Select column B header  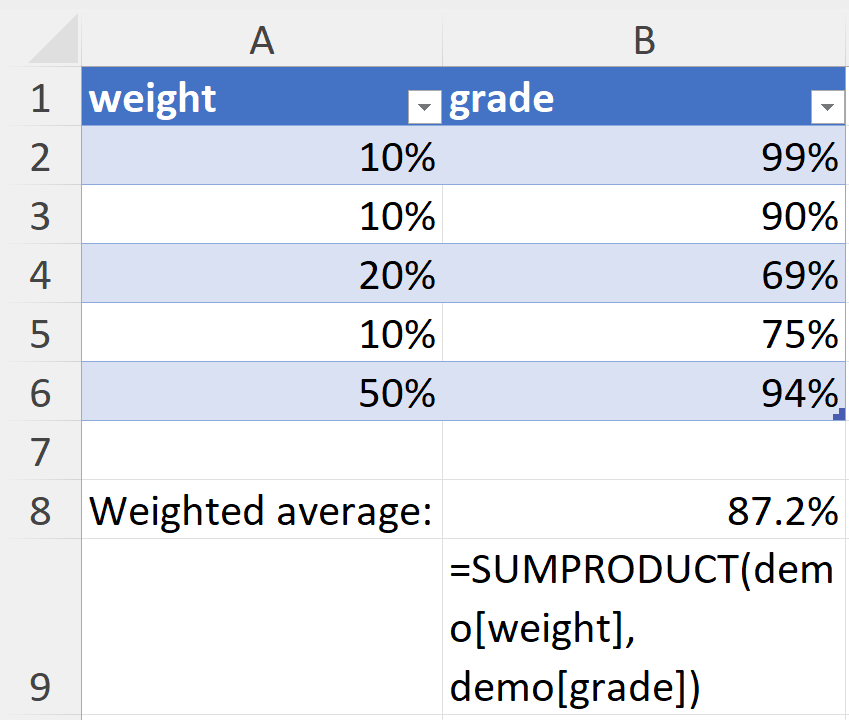click(x=645, y=40)
